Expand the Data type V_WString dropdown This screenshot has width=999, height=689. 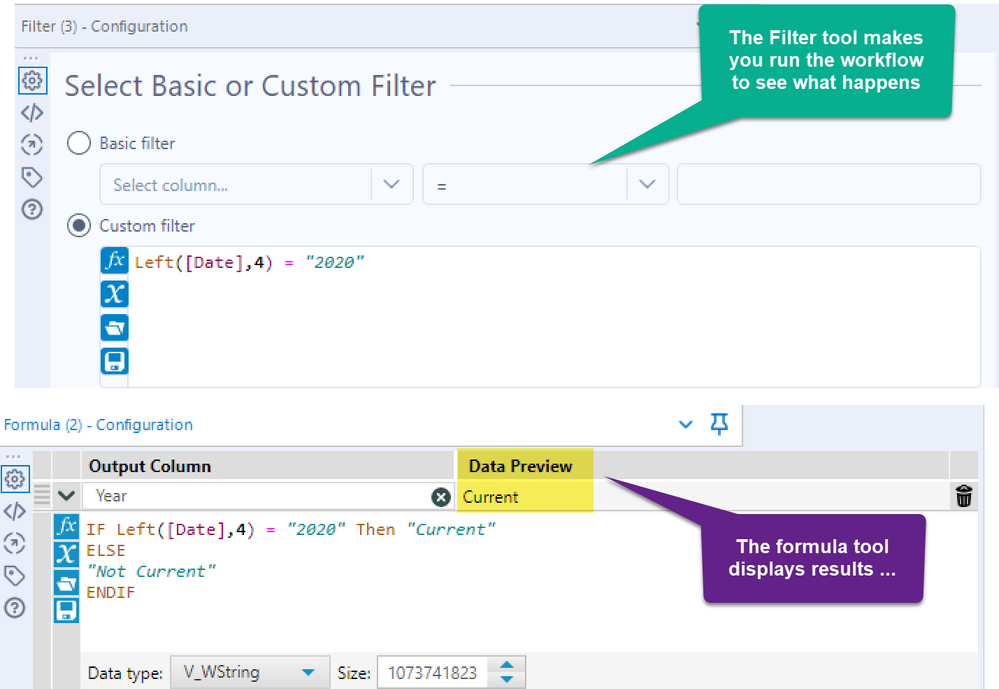point(308,673)
